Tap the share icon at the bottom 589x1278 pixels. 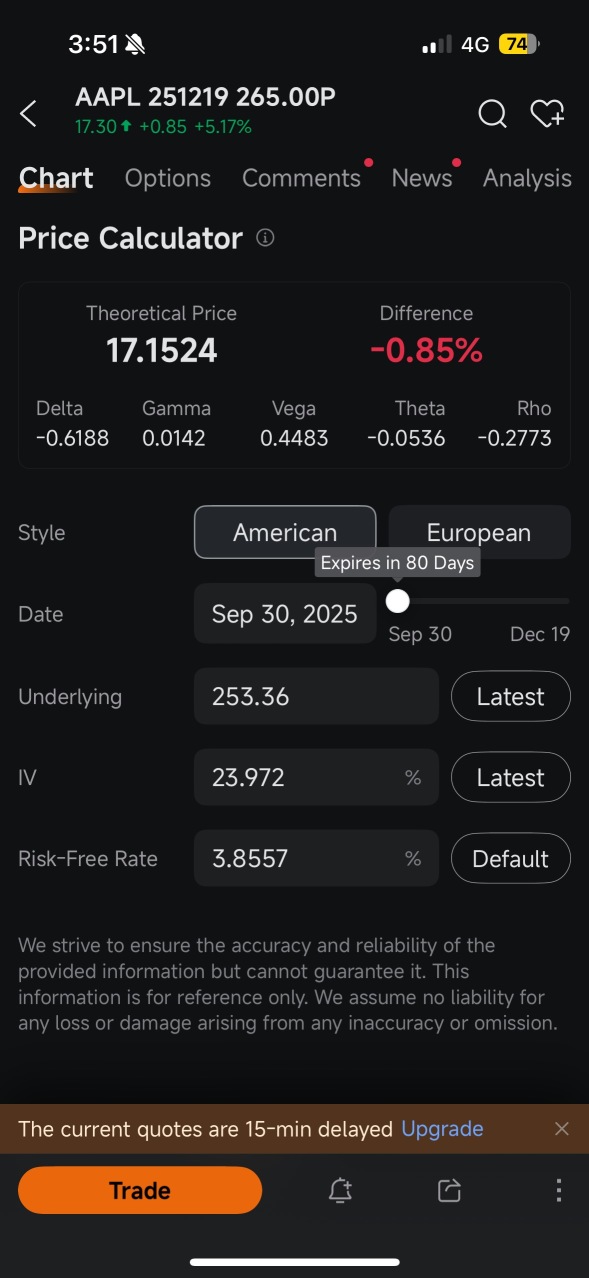448,1190
